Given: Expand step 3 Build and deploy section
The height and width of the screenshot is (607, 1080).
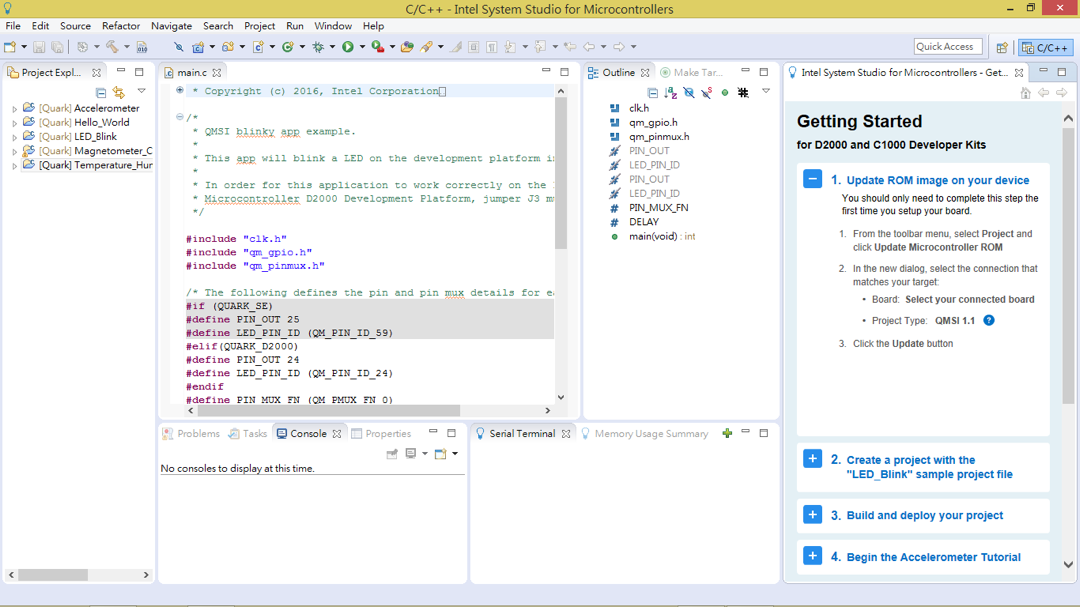Looking at the screenshot, I should pyautogui.click(x=812, y=515).
